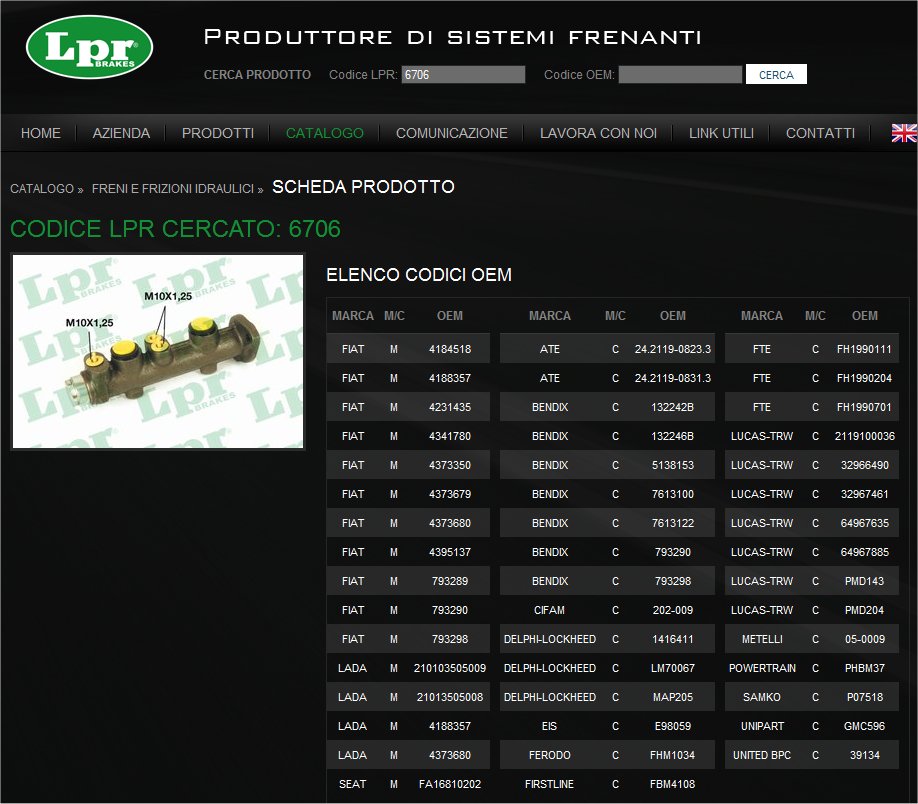Viewport: 918px width, 804px height.
Task: Click the CODICE LPR CERCATO: 6706 title
Action: tap(175, 228)
